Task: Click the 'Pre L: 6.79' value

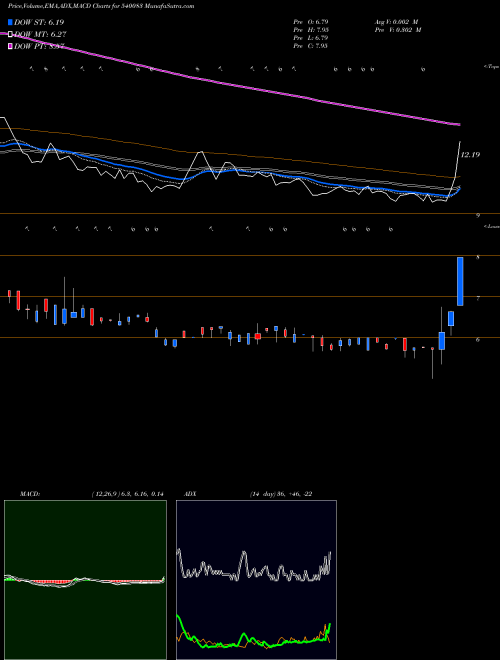Action: point(311,38)
